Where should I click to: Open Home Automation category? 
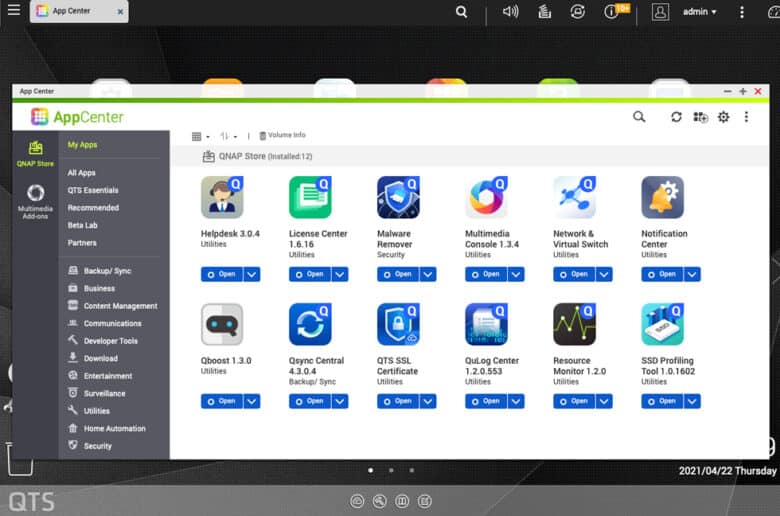point(107,428)
